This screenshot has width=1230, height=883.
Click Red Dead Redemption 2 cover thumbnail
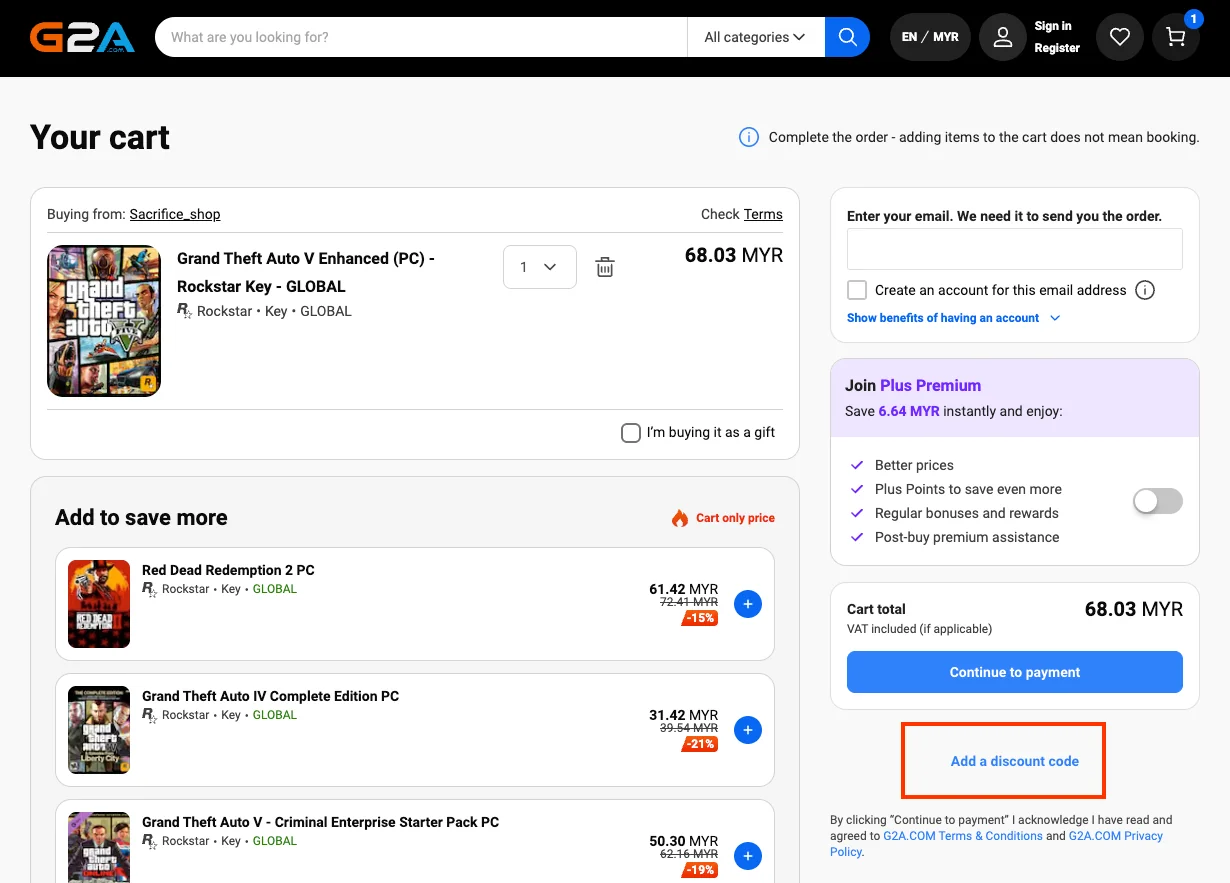pos(99,604)
